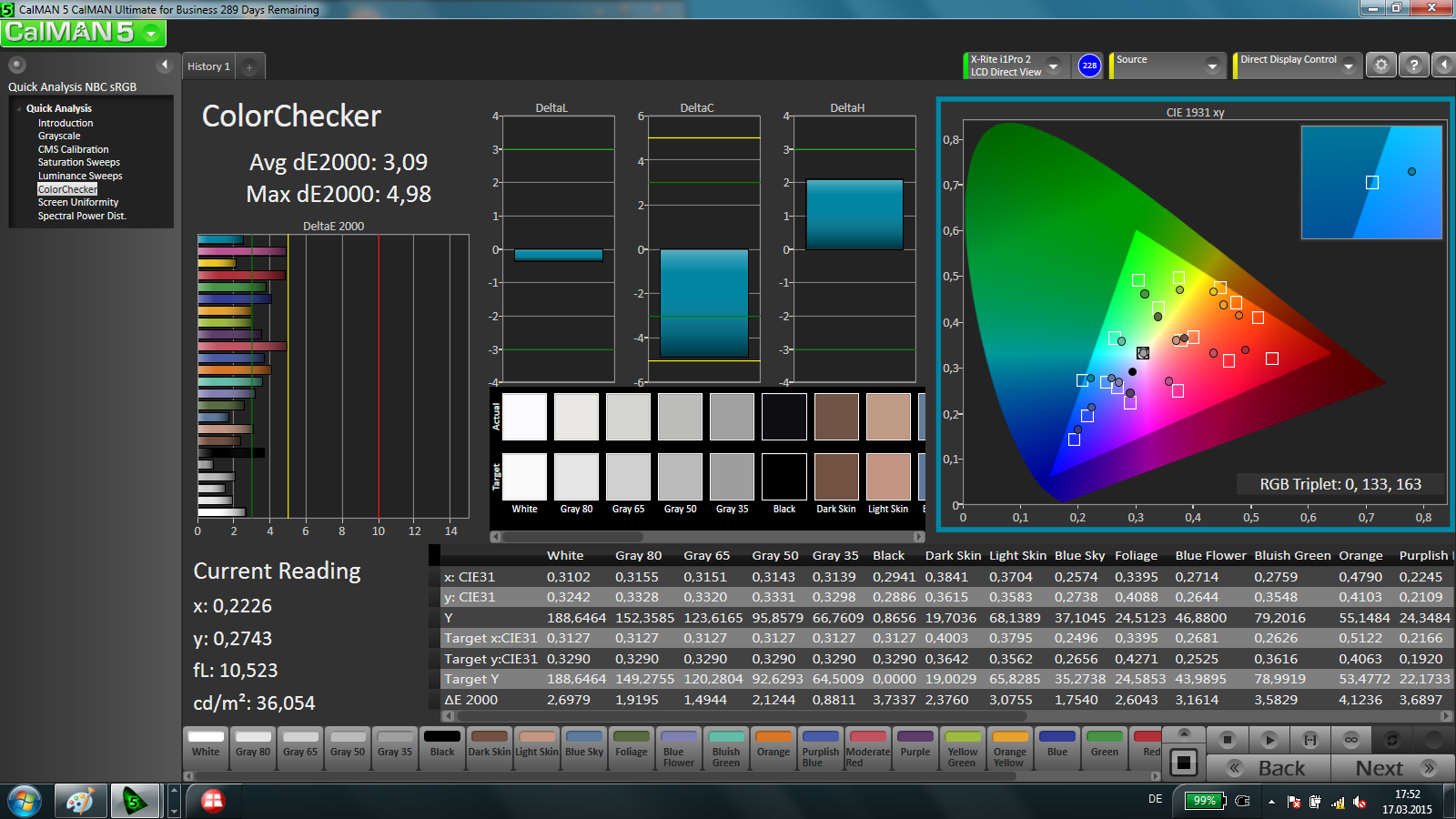Click the read series bracket icon
The height and width of the screenshot is (819, 1456).
(x=1310, y=740)
